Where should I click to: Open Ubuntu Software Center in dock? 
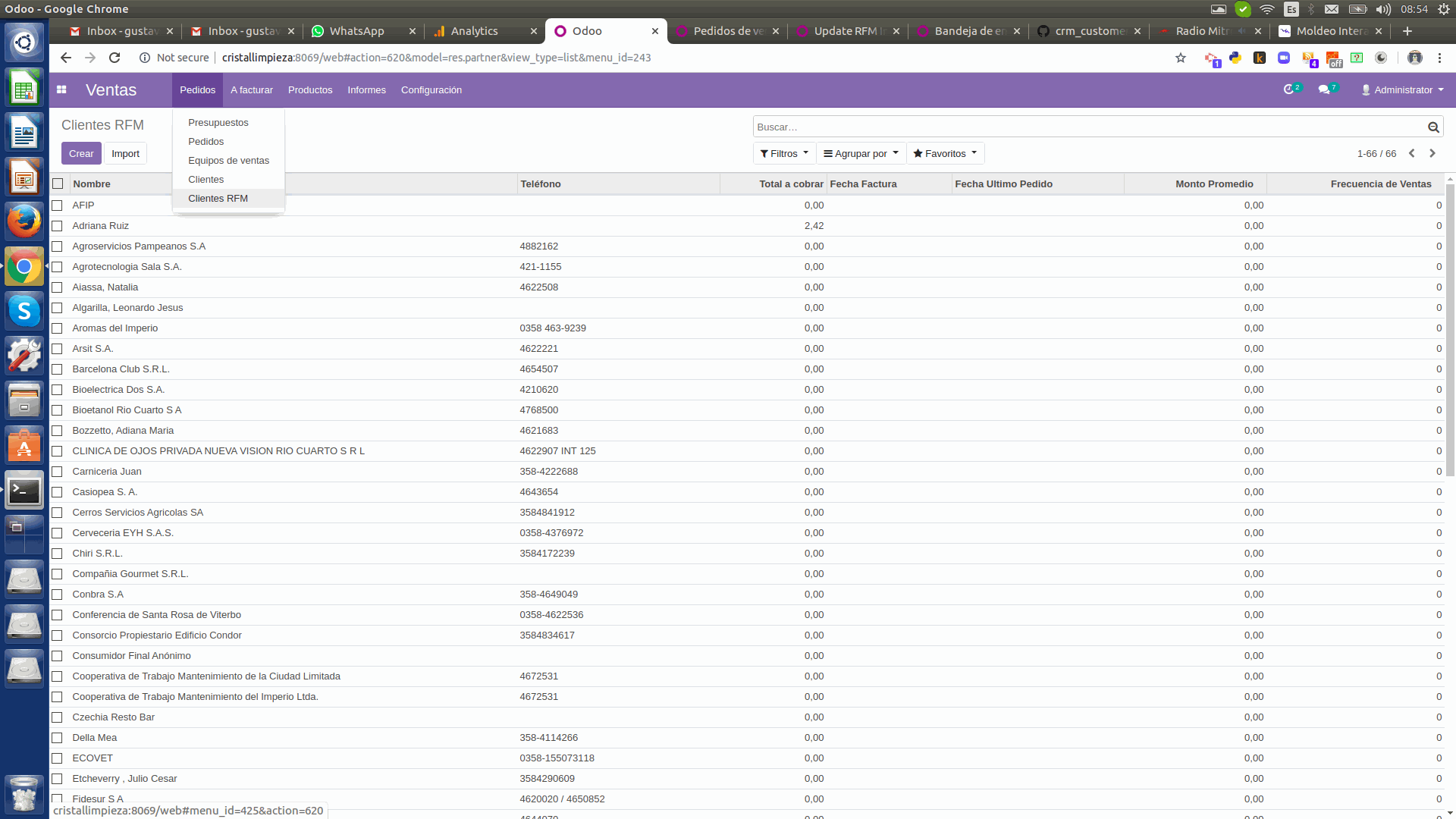24,446
